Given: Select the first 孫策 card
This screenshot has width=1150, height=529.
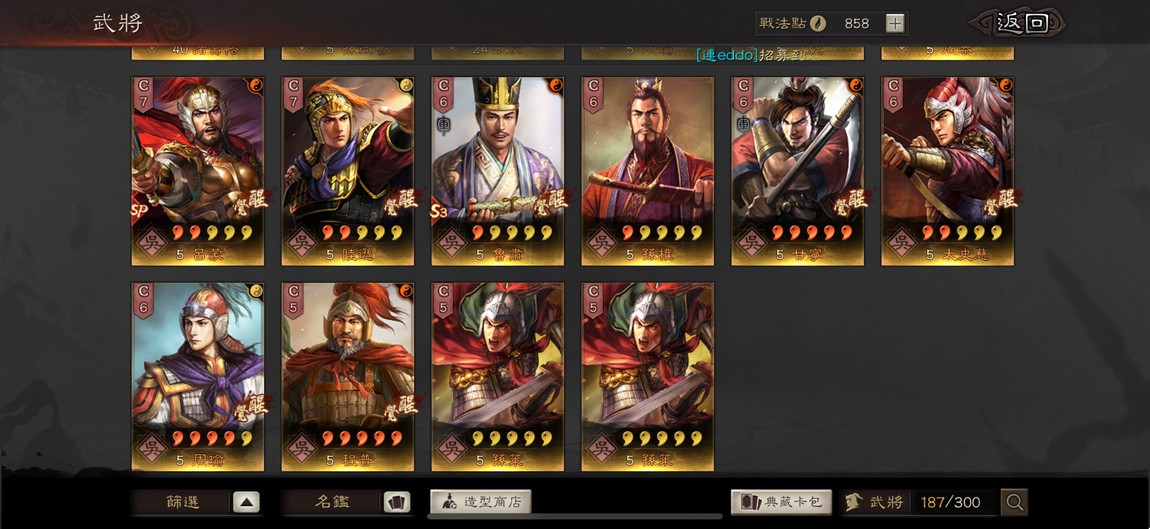Looking at the screenshot, I should point(497,376).
